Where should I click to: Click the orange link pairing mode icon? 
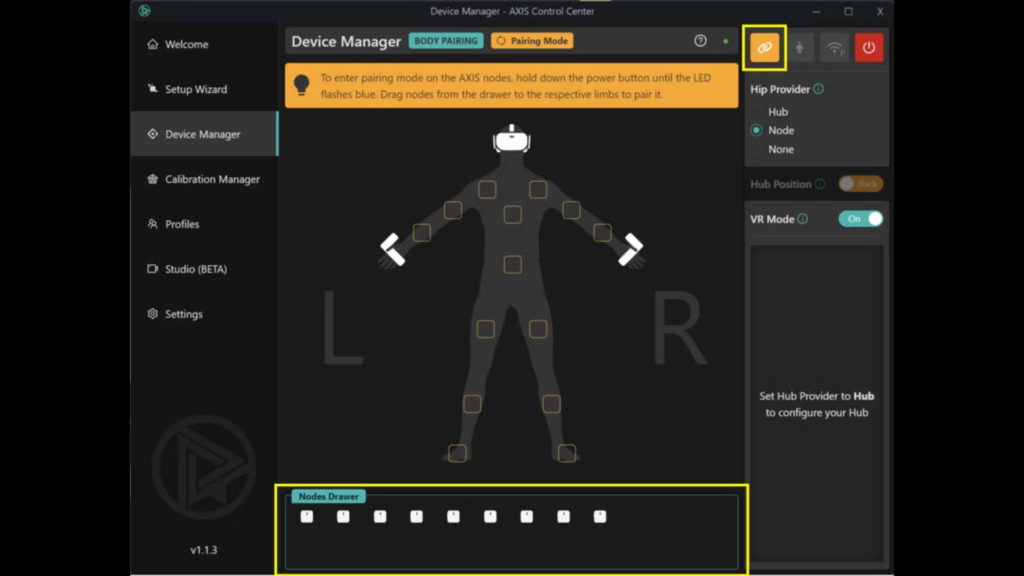[x=765, y=47]
